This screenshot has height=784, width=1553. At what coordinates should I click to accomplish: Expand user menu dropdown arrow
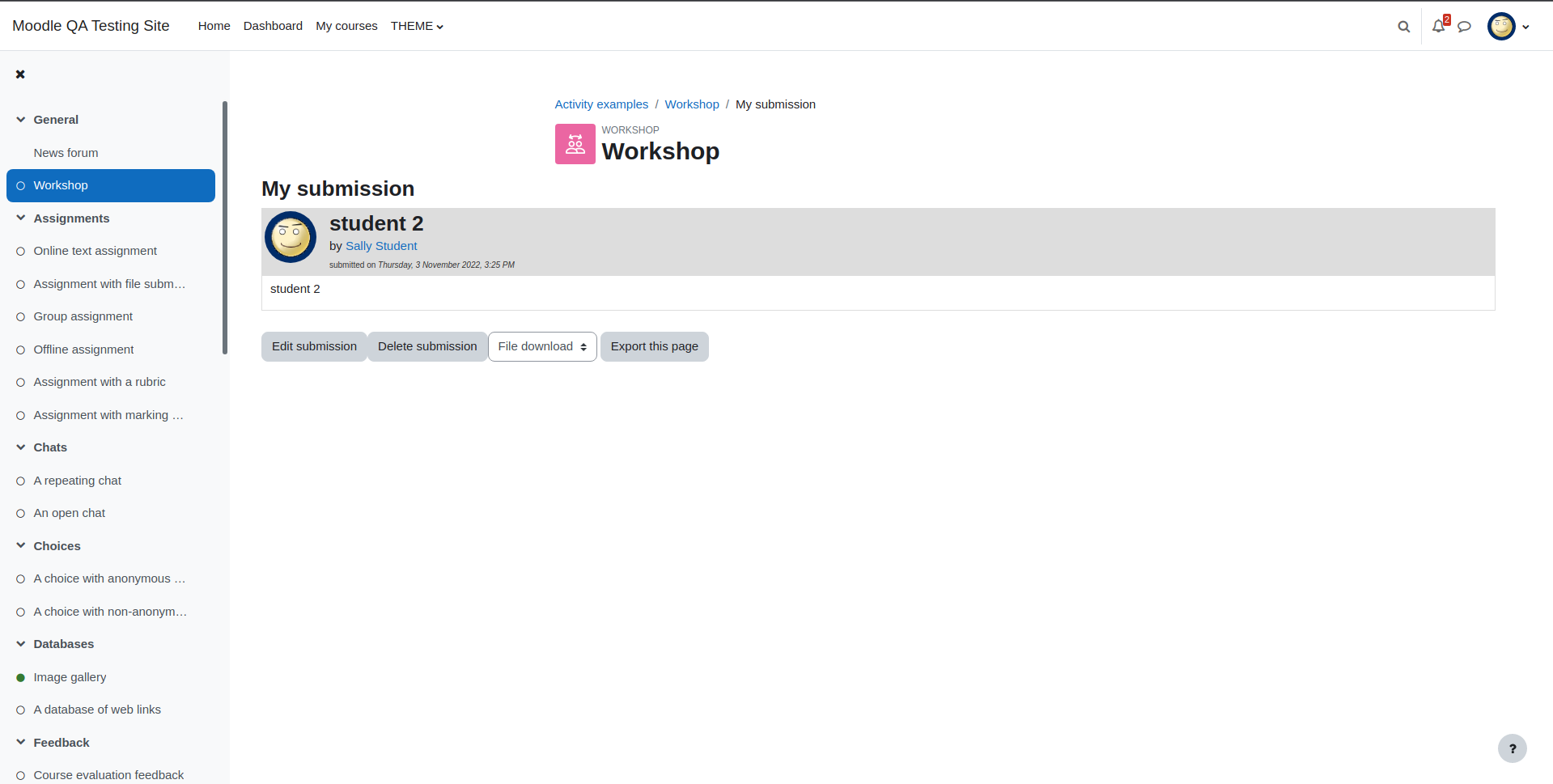click(1525, 27)
